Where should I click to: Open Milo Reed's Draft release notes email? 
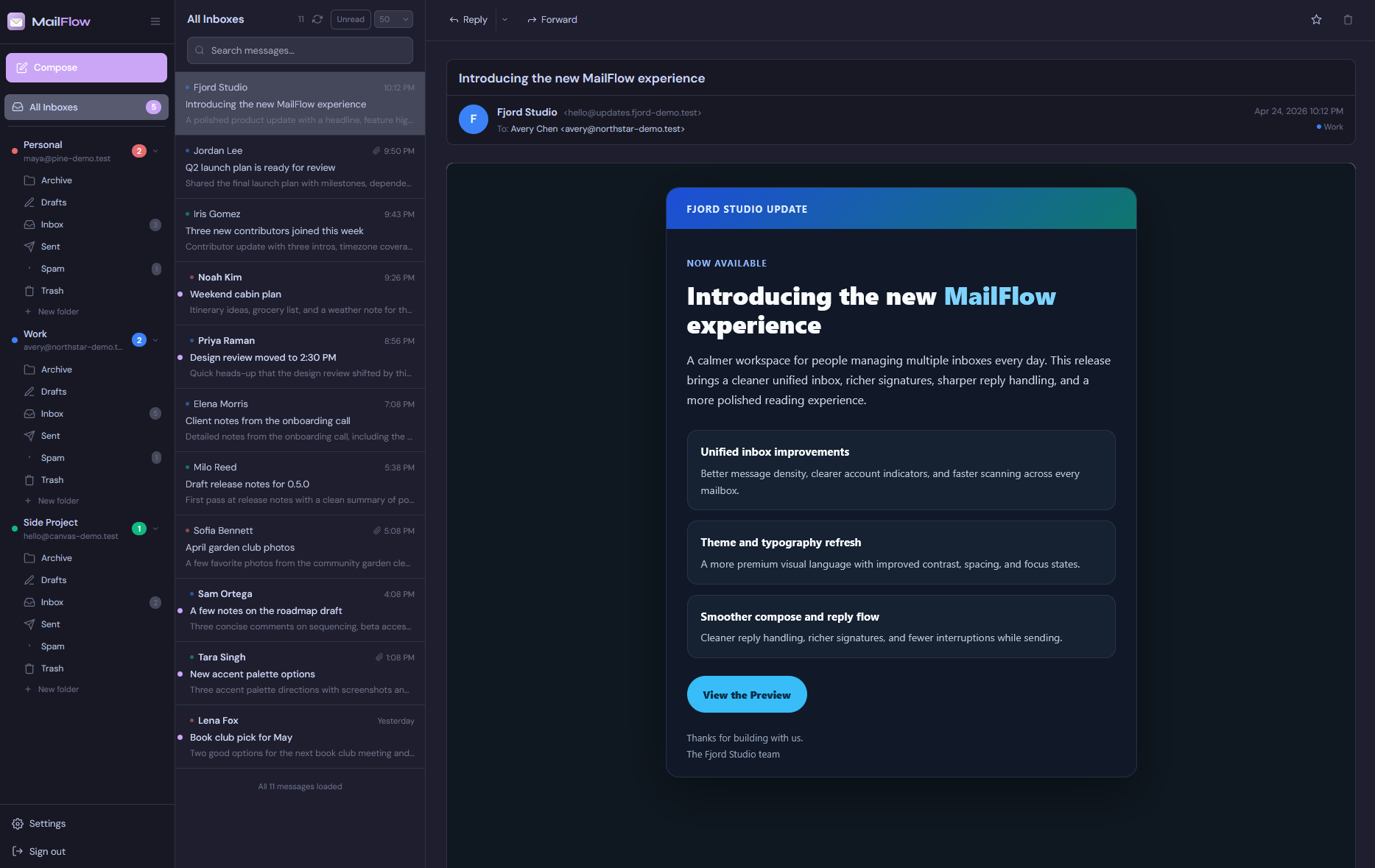click(300, 484)
